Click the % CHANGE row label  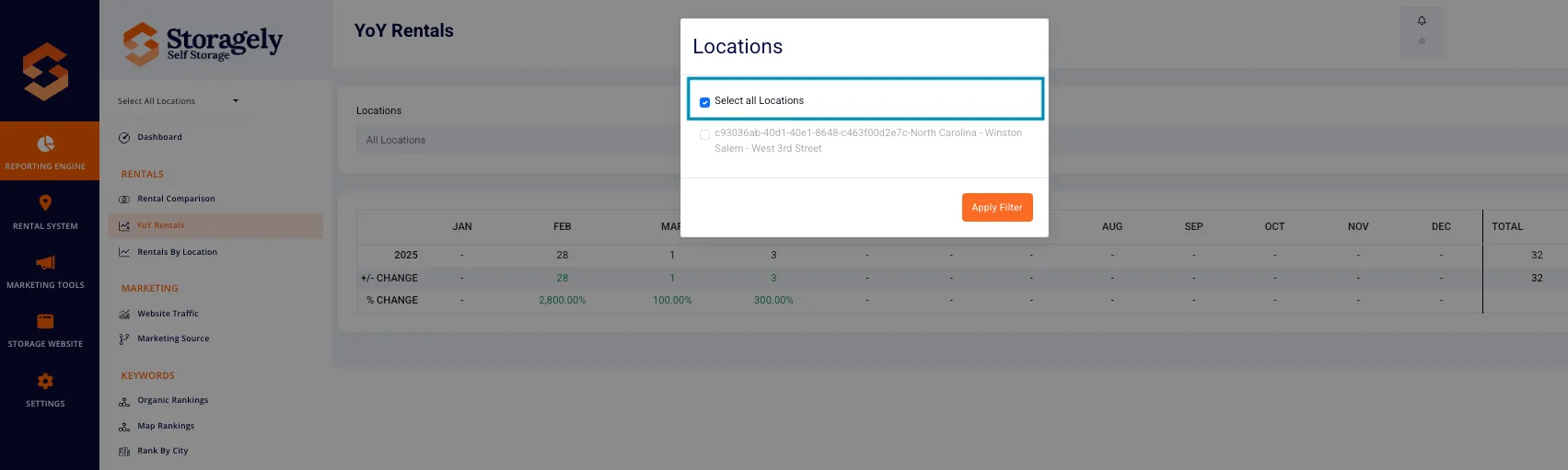392,300
